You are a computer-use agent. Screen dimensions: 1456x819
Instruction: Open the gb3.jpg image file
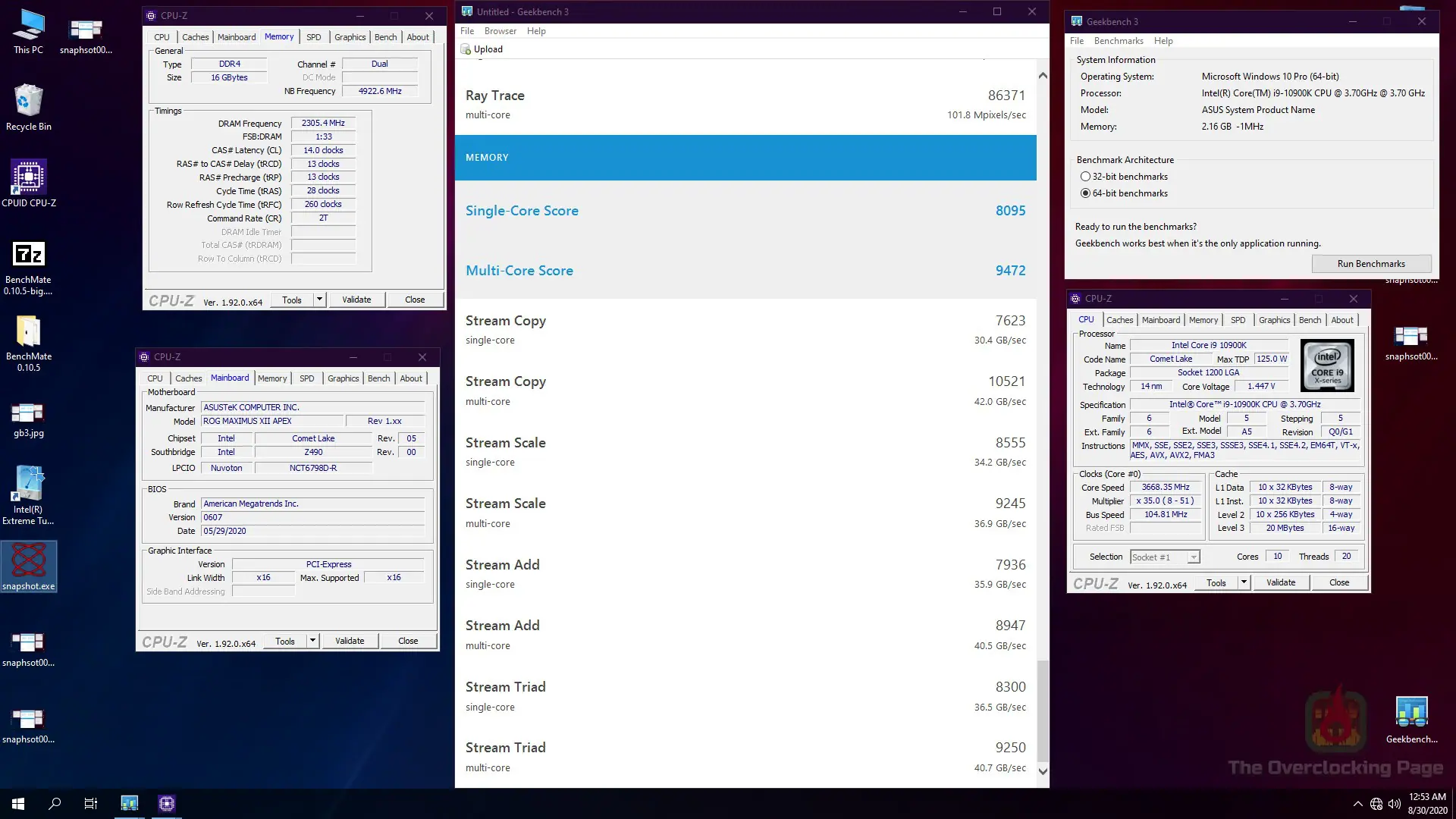29,413
